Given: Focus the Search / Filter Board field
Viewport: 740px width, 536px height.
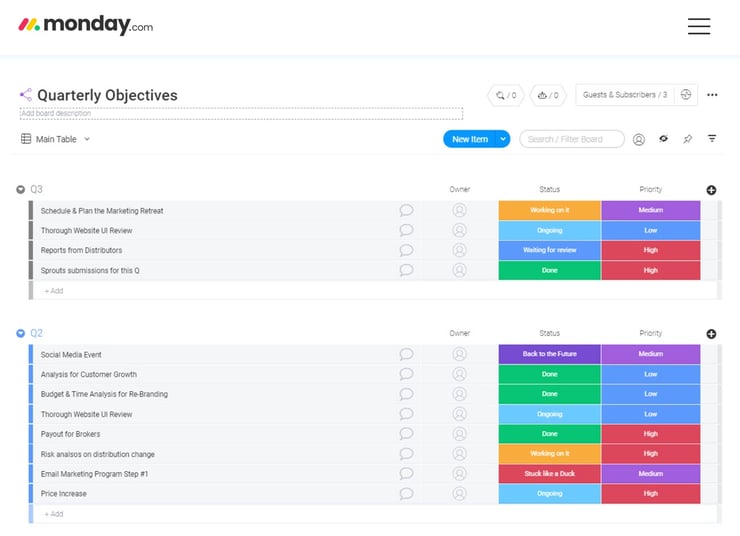Looking at the screenshot, I should click(572, 139).
